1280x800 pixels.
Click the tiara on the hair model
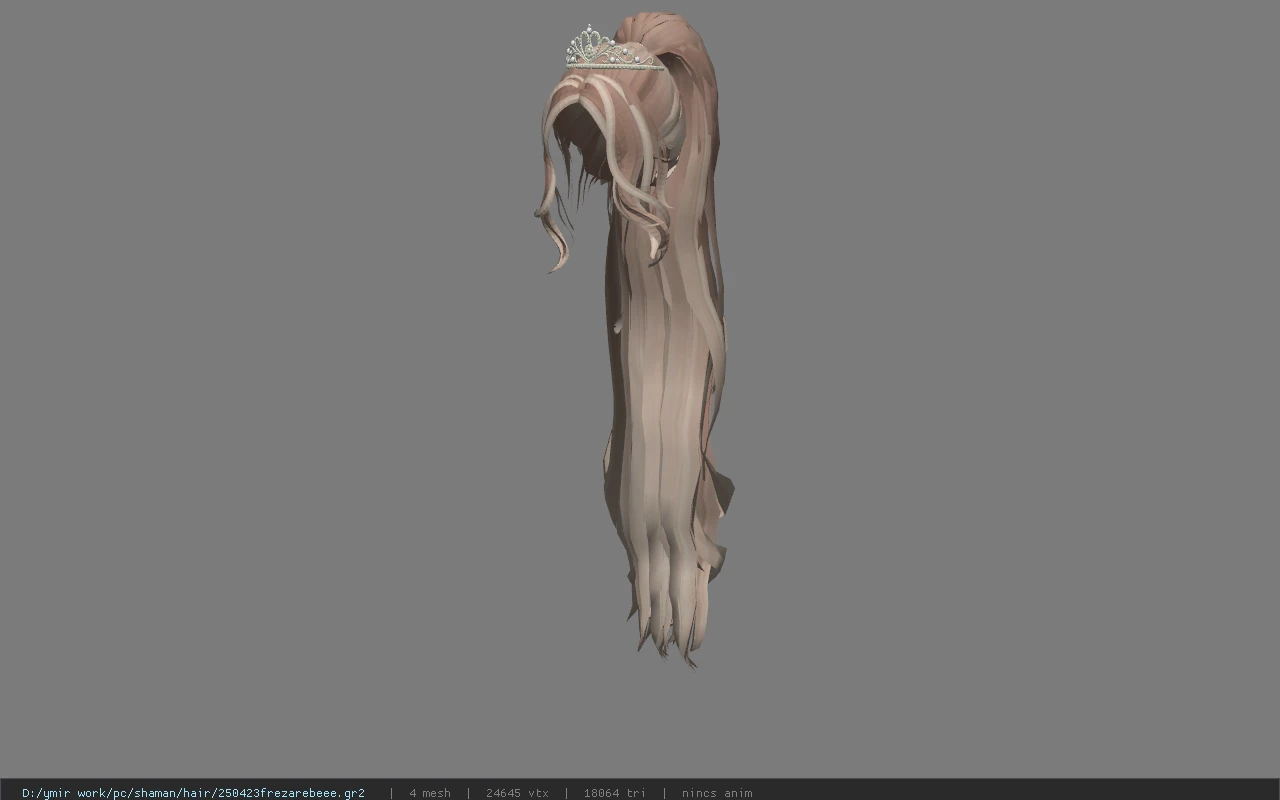(x=612, y=48)
